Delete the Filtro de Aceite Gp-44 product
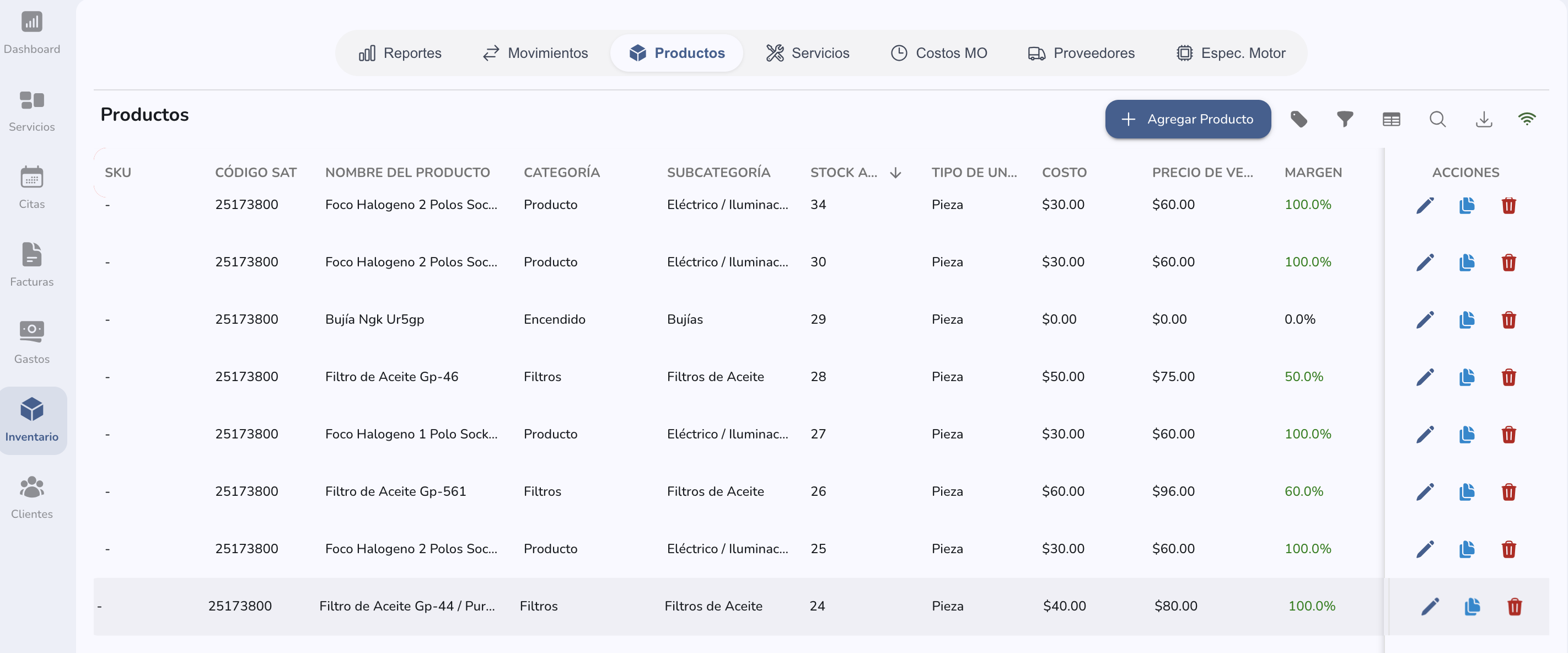The image size is (1568, 653). (1515, 607)
